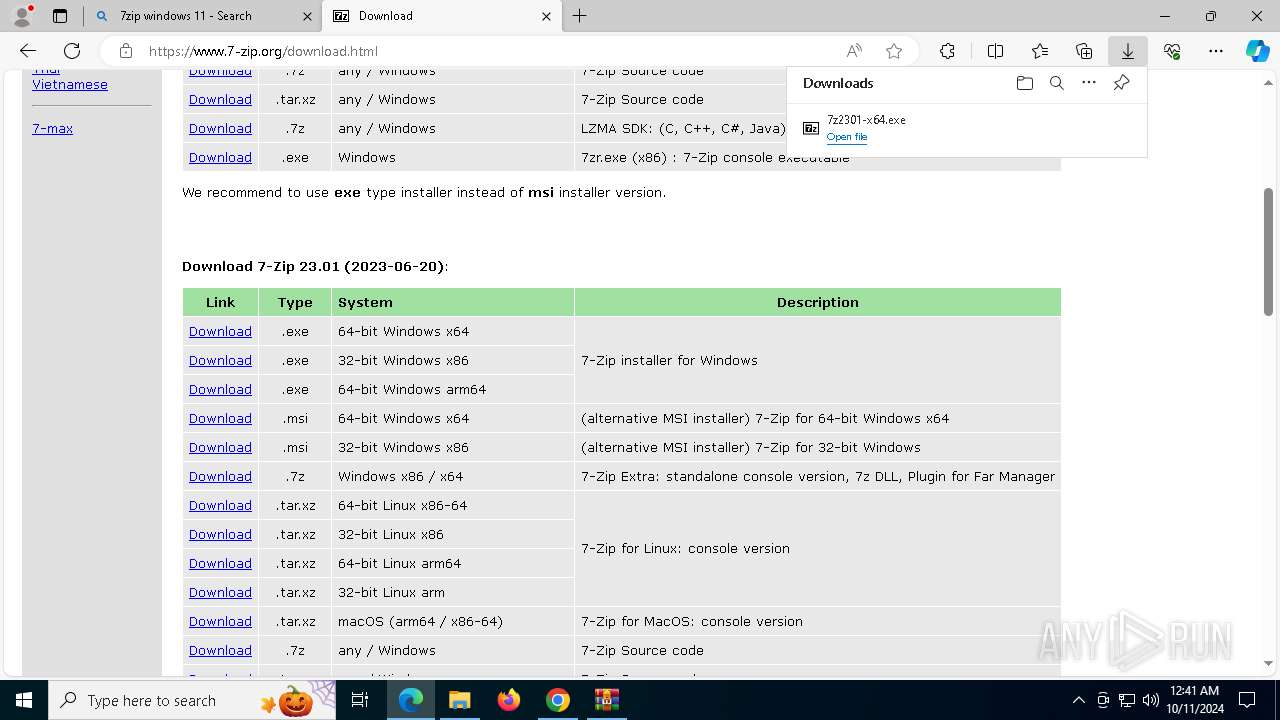Open Edge Settings and more menu
Image resolution: width=1280 pixels, height=720 pixels.
tap(1216, 51)
